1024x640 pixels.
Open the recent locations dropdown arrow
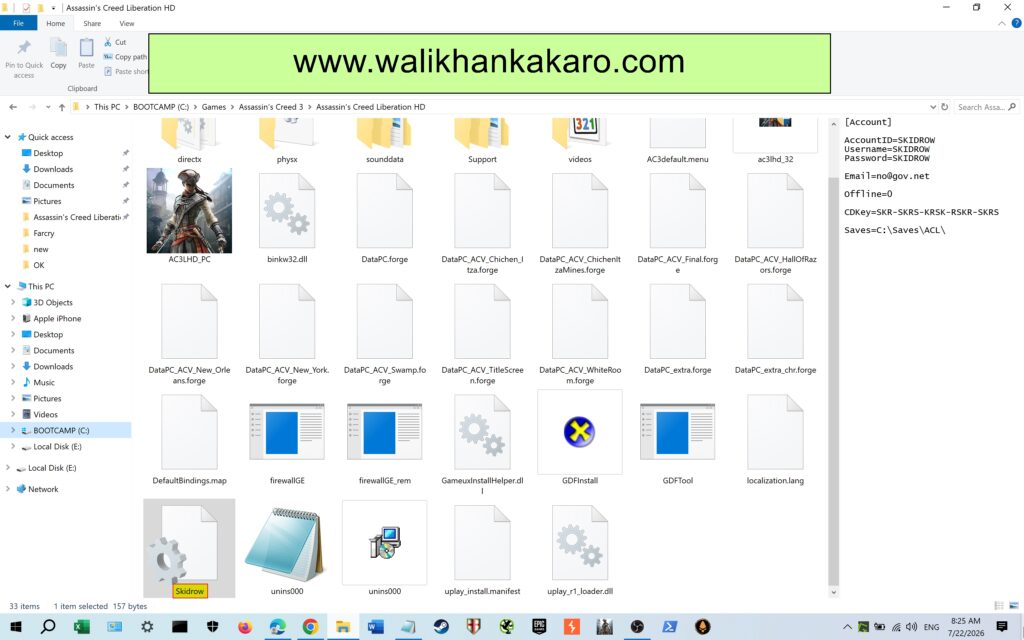pos(48,107)
